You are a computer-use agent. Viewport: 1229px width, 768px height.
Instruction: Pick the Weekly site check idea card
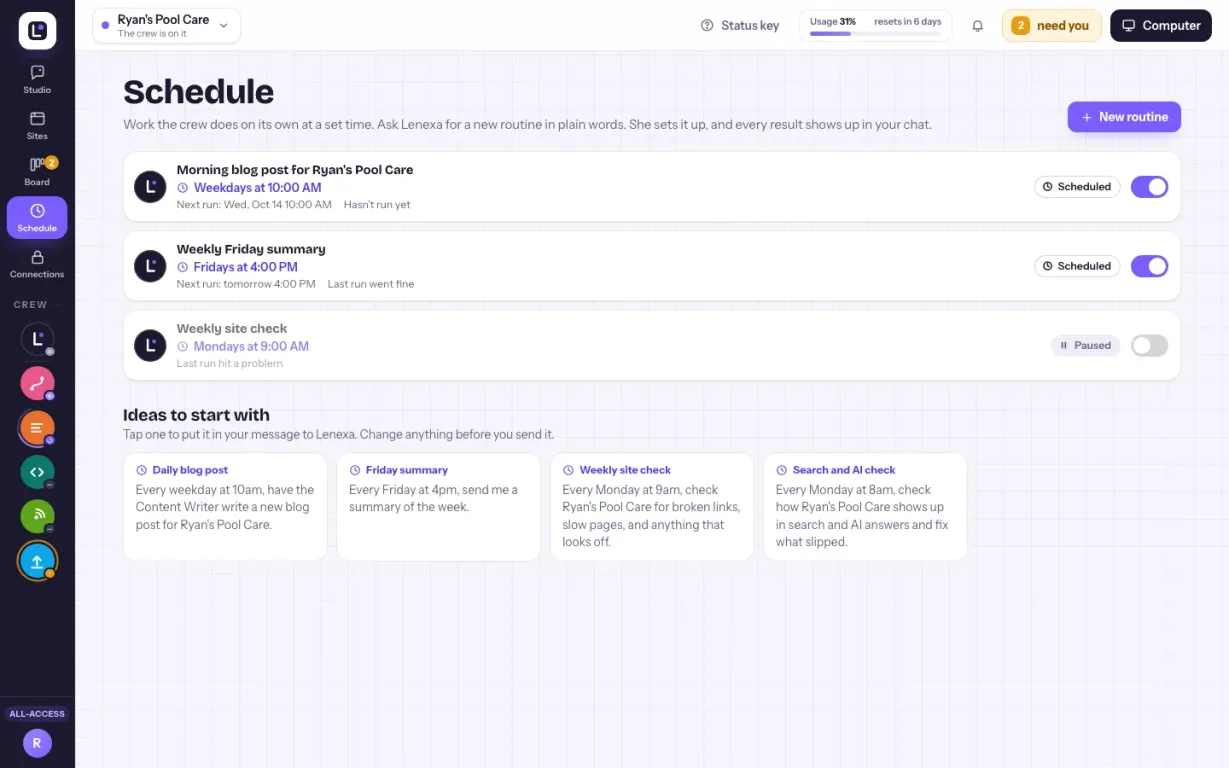pyautogui.click(x=652, y=507)
